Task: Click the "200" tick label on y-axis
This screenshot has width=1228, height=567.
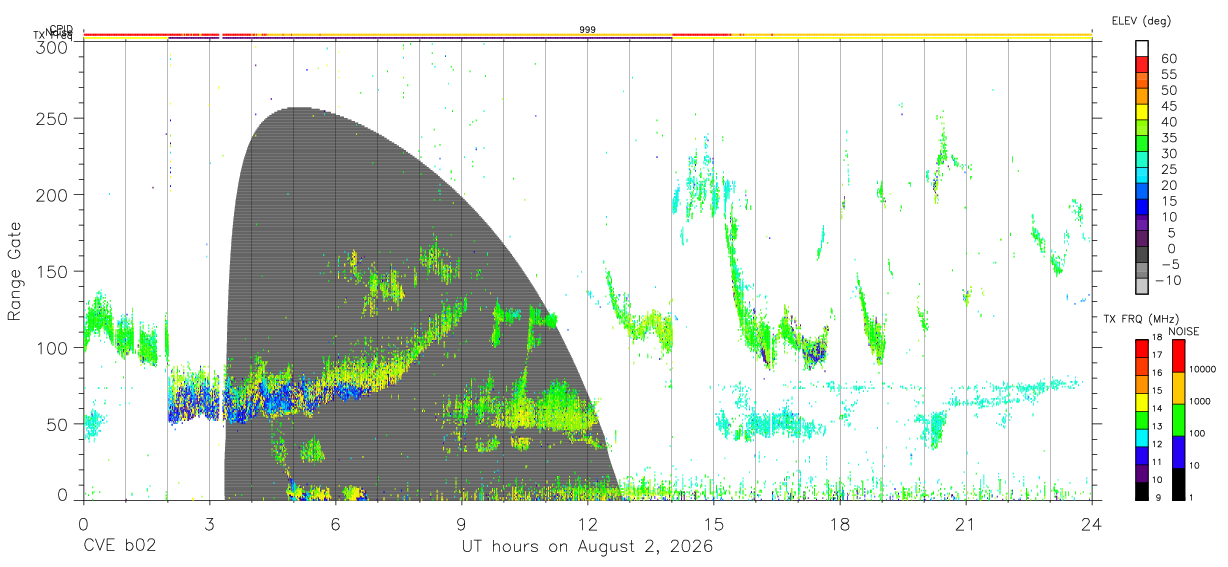Action: click(x=53, y=194)
